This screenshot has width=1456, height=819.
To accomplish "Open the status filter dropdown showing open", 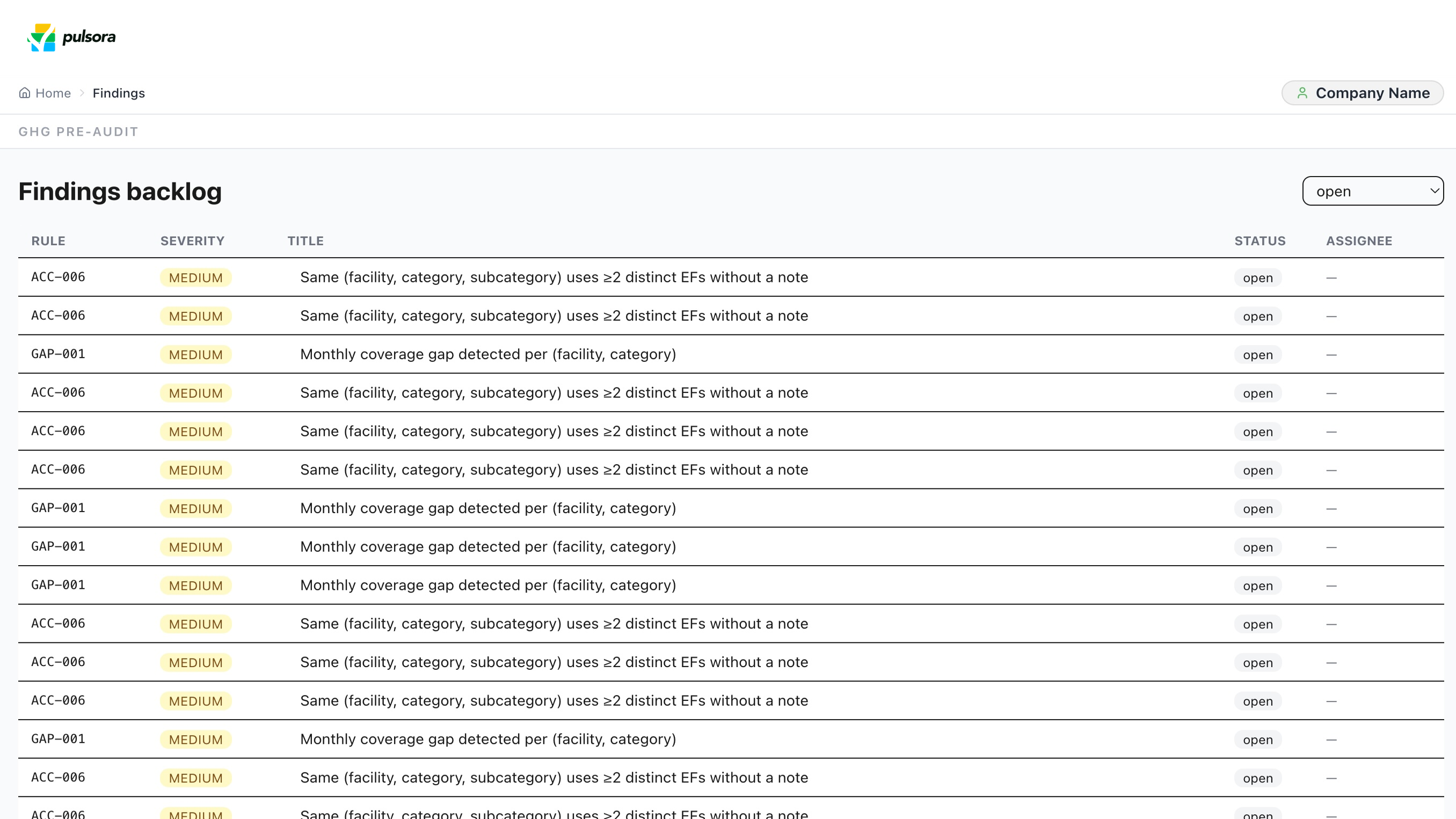I will coord(1373,191).
